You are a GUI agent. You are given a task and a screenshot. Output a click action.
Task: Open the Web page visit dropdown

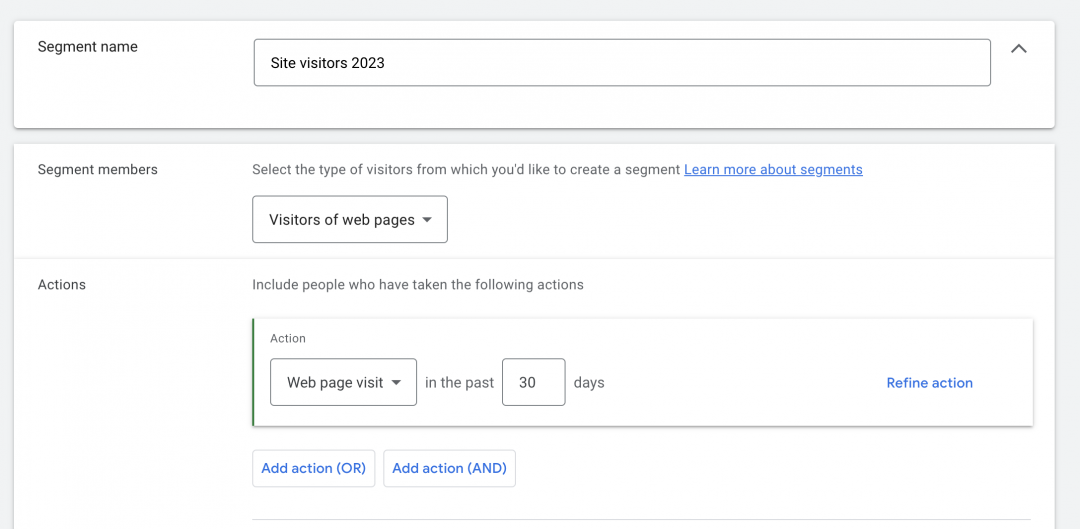(343, 382)
